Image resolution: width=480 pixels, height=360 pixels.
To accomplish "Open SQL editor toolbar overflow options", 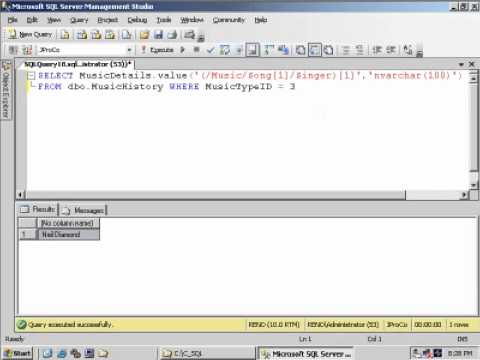I will tap(420, 53).
